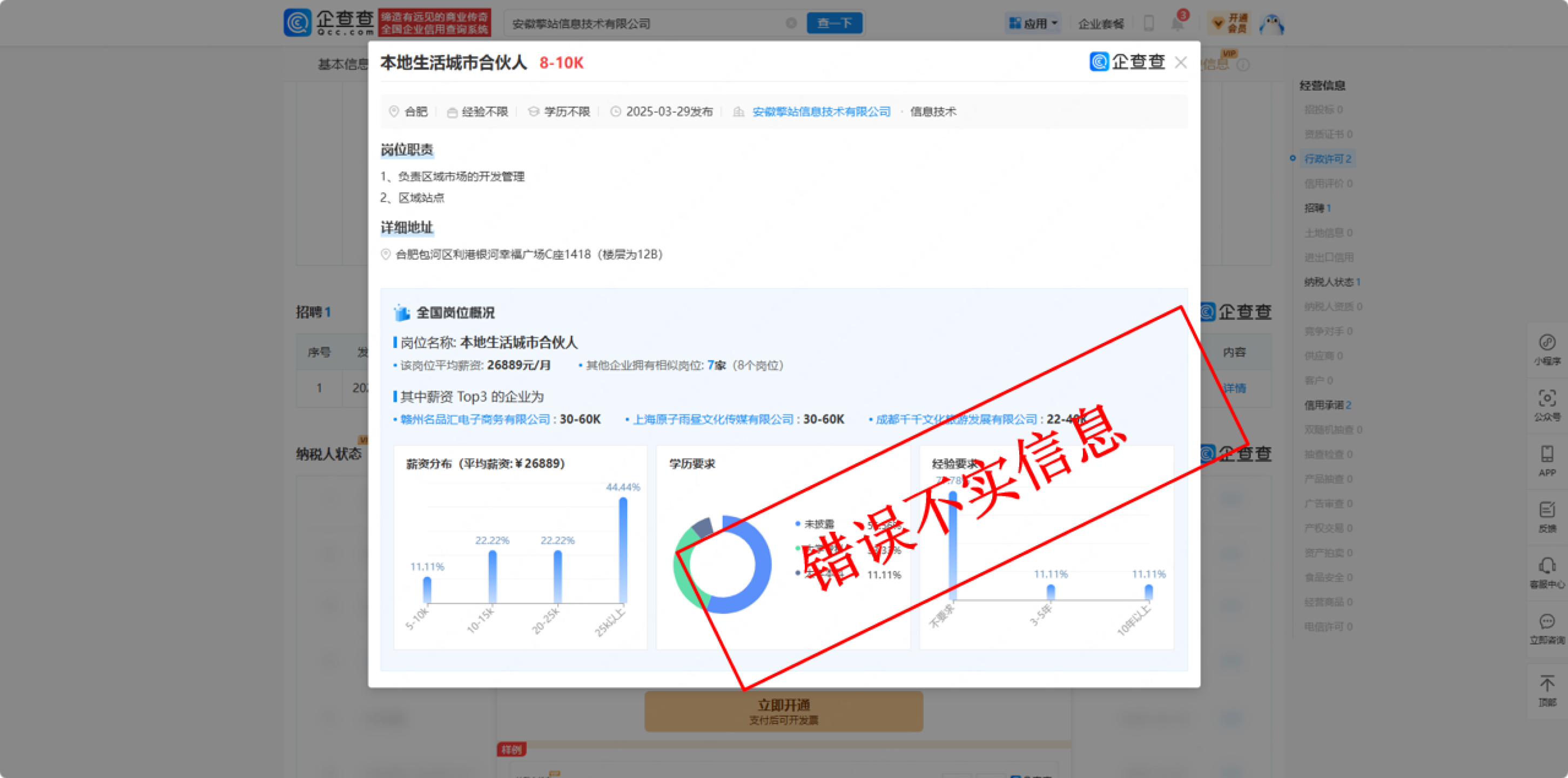Image resolution: width=1568 pixels, height=778 pixels.
Task: Open the notifications bell
Action: 1177,24
